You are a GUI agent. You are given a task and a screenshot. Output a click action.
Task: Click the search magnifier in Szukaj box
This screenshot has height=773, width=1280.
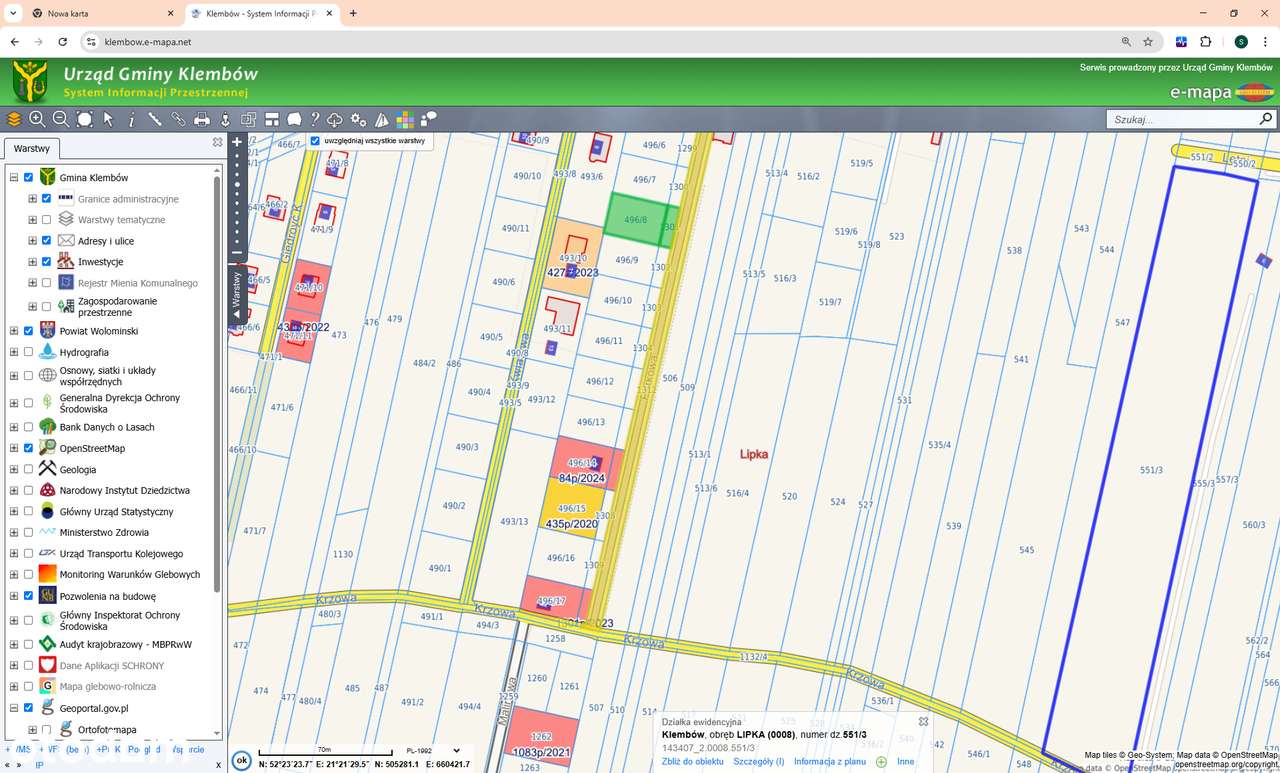point(1265,119)
